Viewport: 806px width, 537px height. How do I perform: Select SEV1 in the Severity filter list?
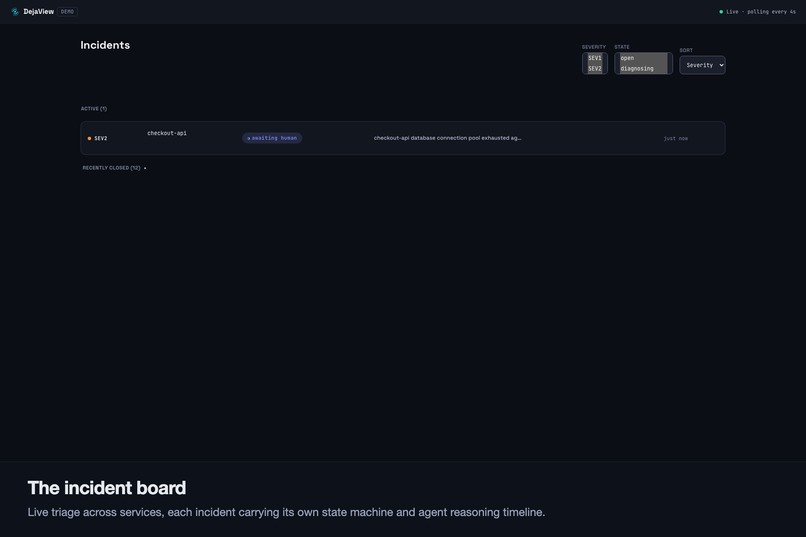[x=595, y=58]
